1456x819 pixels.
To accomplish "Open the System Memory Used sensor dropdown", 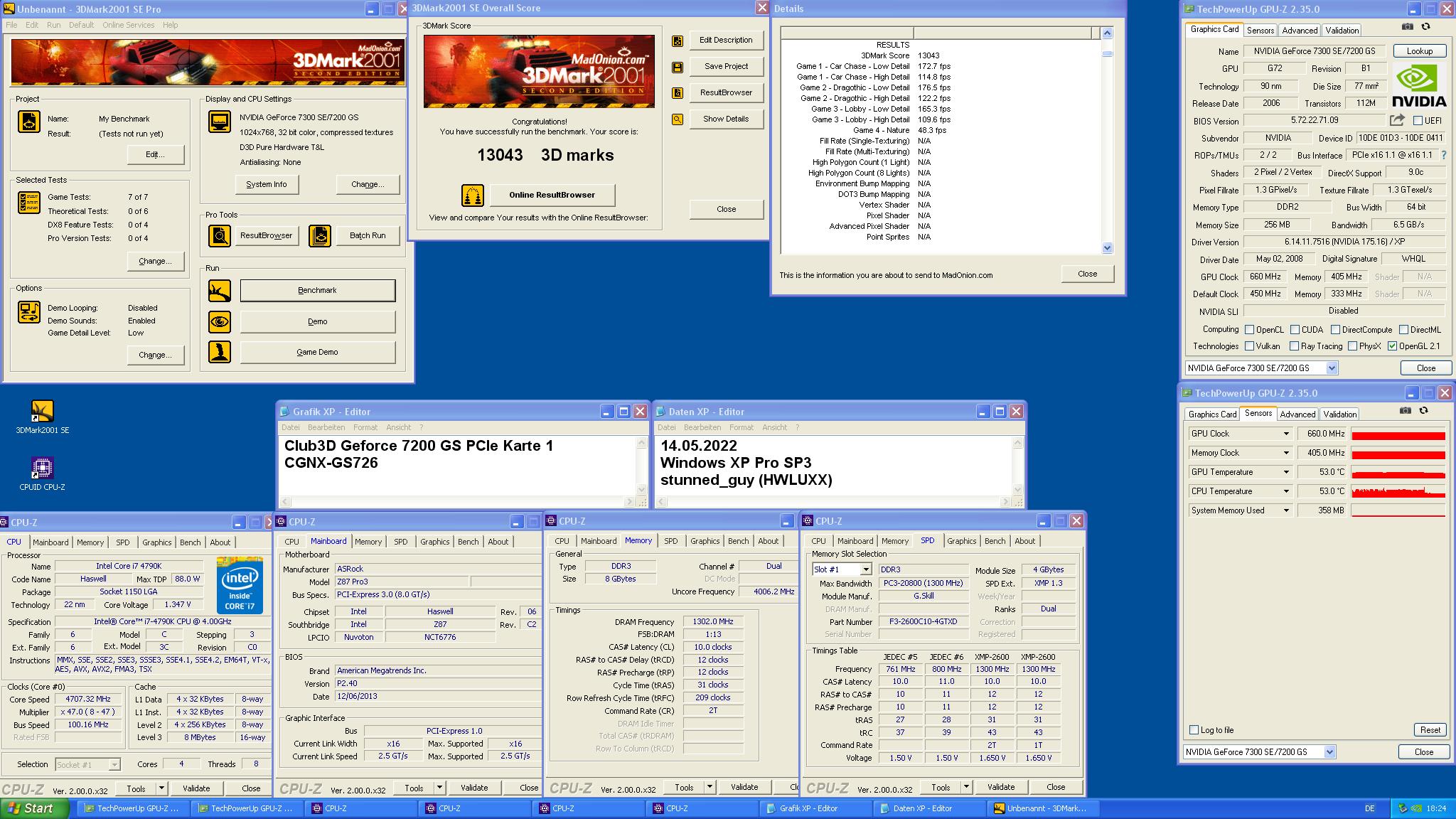I will 1285,510.
